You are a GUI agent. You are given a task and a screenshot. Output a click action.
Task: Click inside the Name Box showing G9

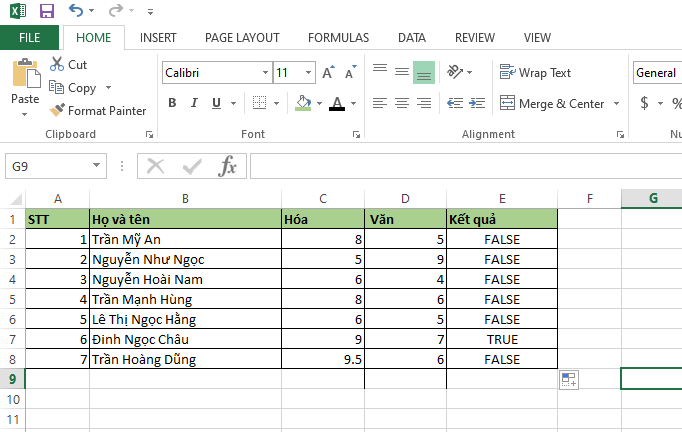tap(48, 166)
